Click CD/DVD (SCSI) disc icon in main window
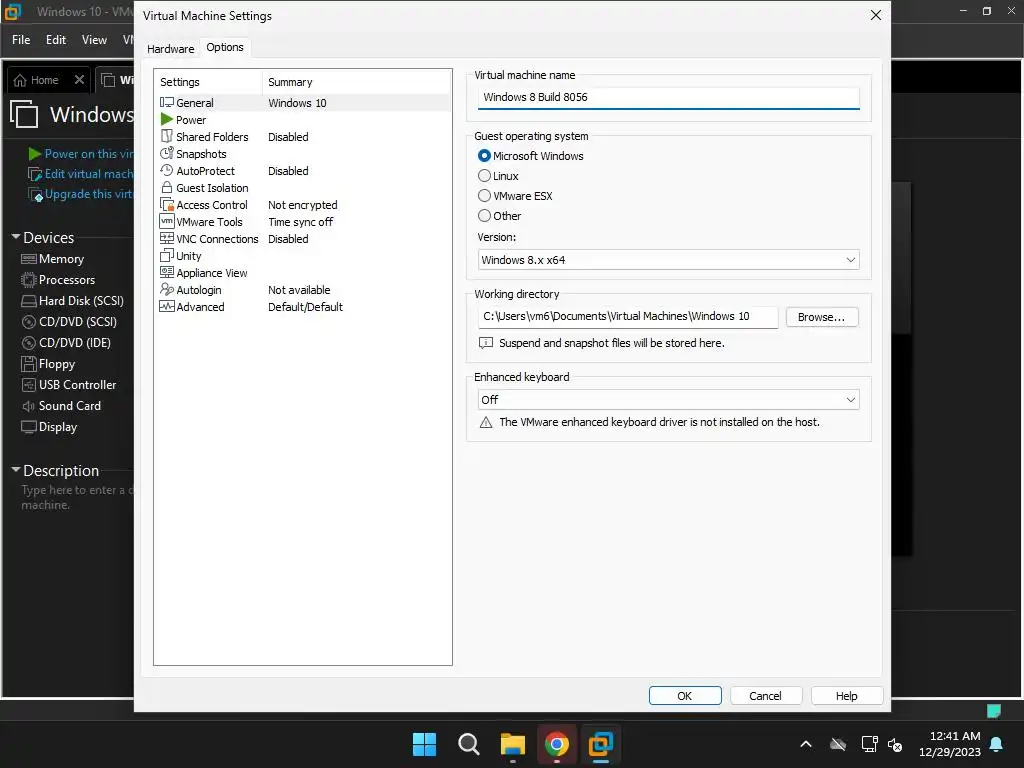Image resolution: width=1024 pixels, height=768 pixels. click(x=28, y=321)
